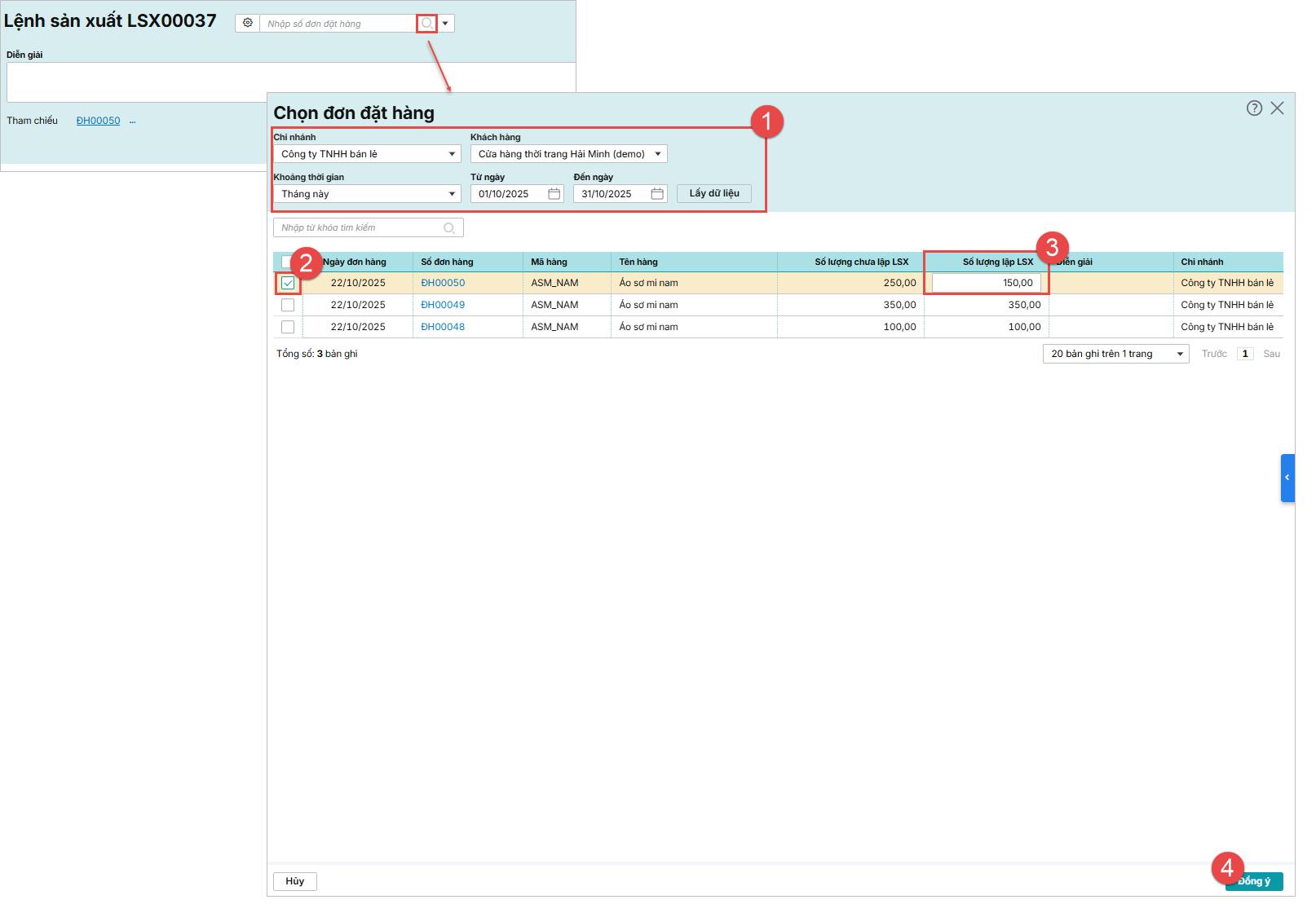This screenshot has height=904, width=1316.
Task: Open the Khoảng thời gian dropdown
Action: tap(367, 194)
